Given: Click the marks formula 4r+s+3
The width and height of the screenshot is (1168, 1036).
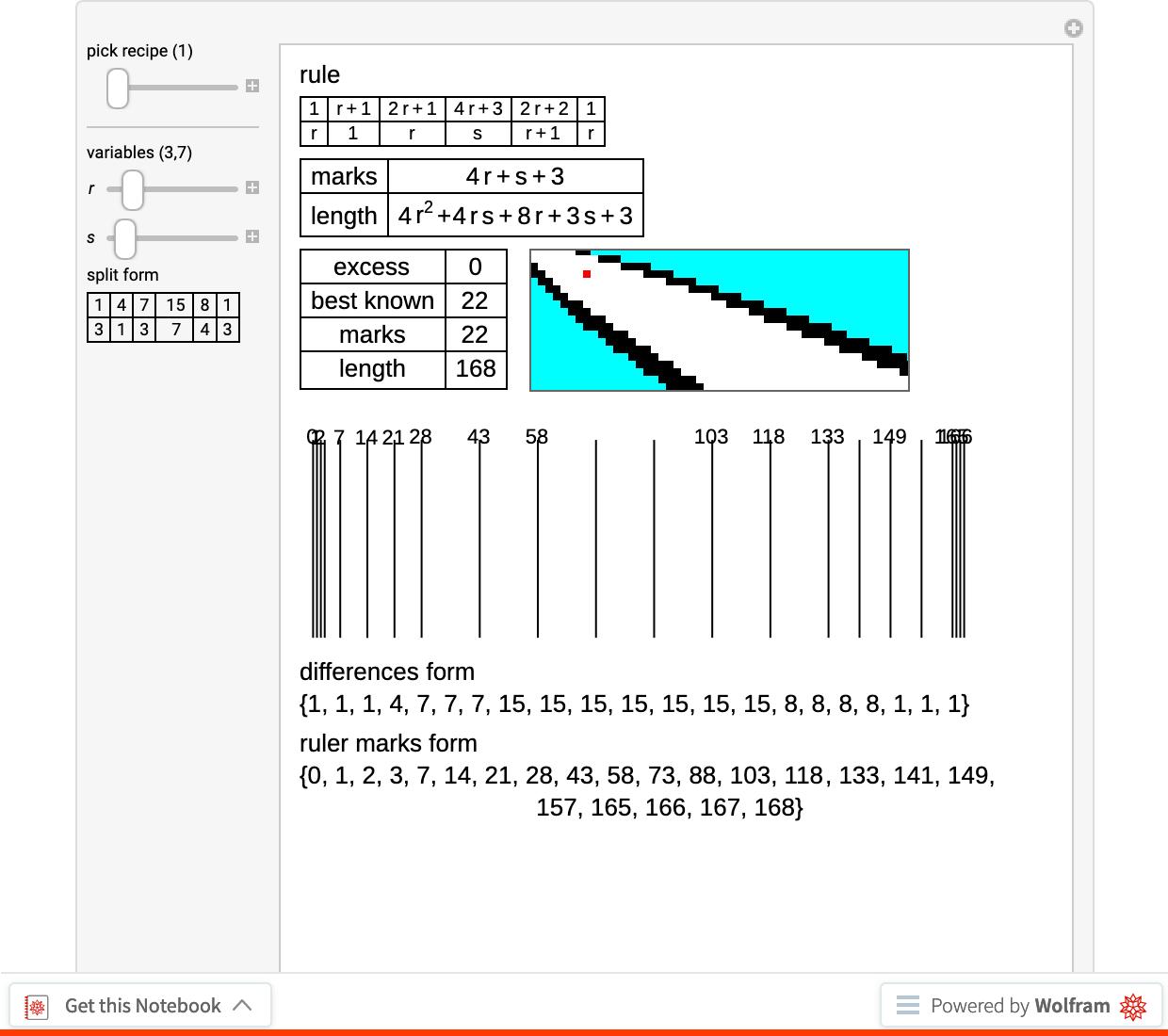Looking at the screenshot, I should coord(515,177).
